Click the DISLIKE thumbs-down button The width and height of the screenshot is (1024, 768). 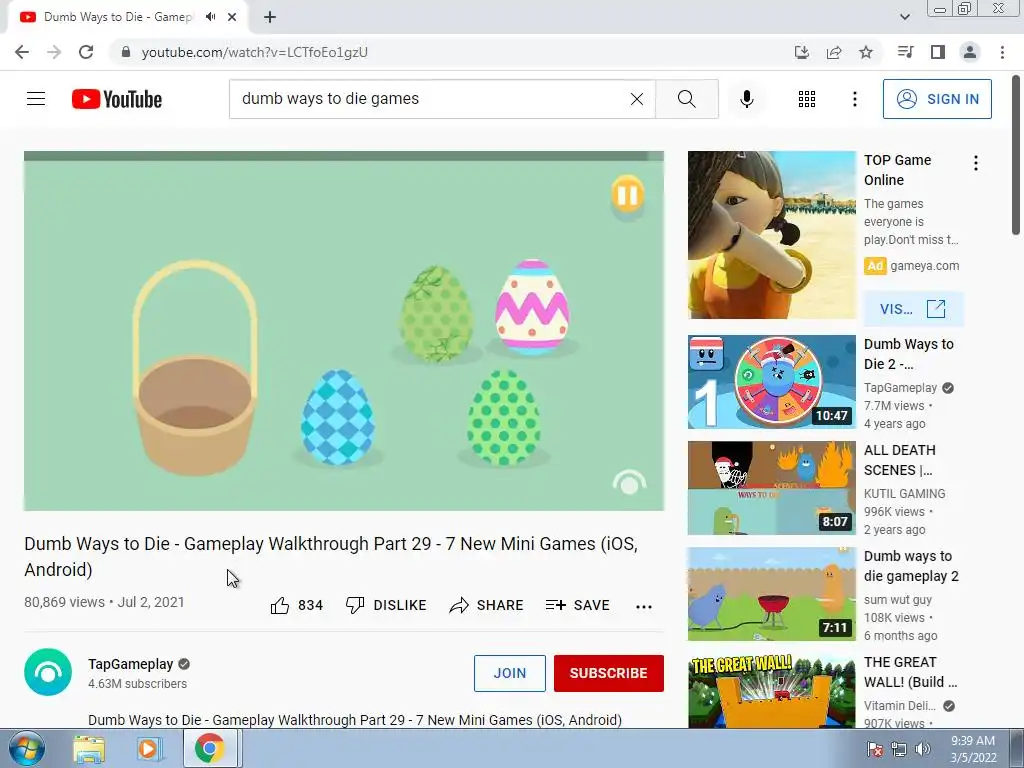pyautogui.click(x=386, y=605)
